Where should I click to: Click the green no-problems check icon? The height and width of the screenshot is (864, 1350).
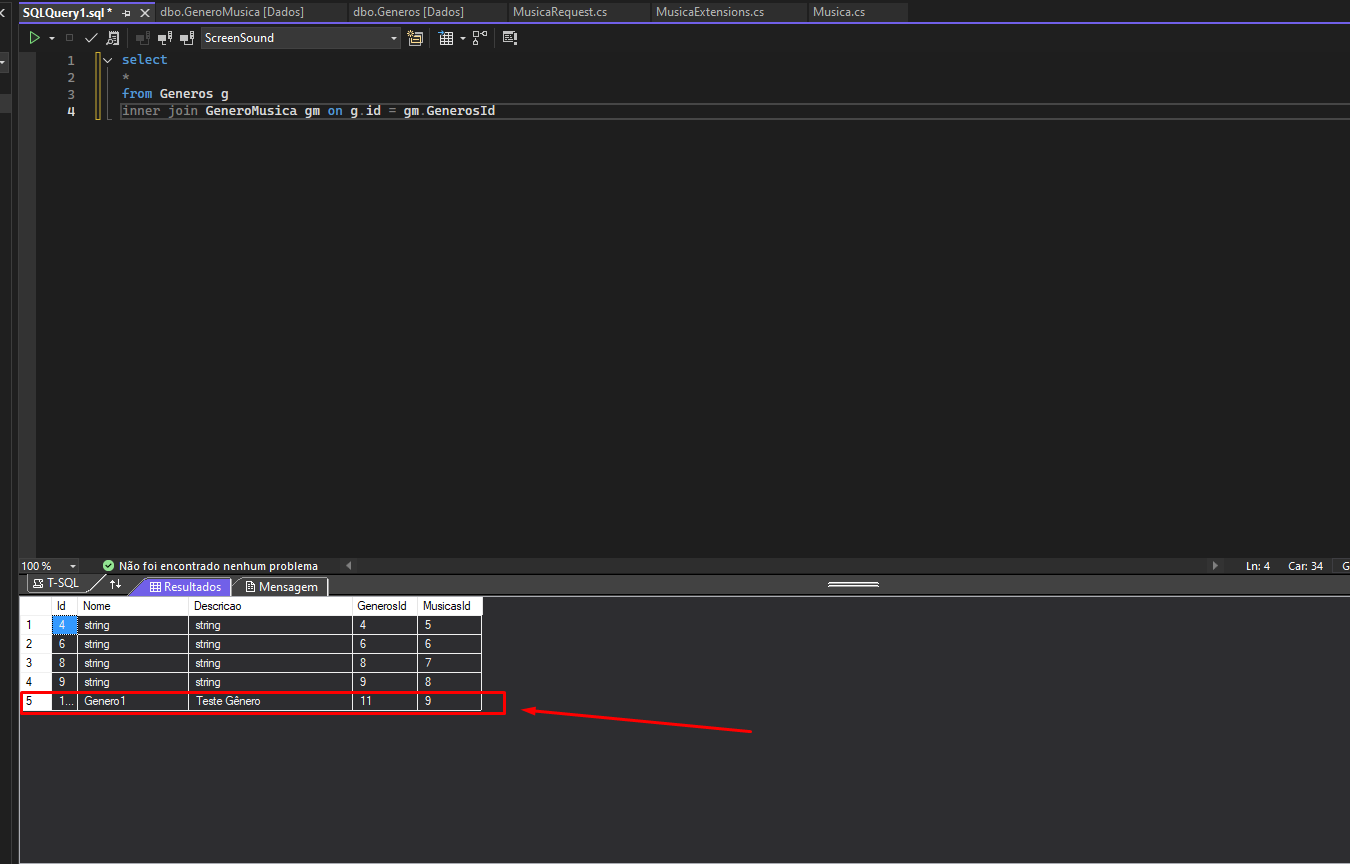pyautogui.click(x=108, y=566)
